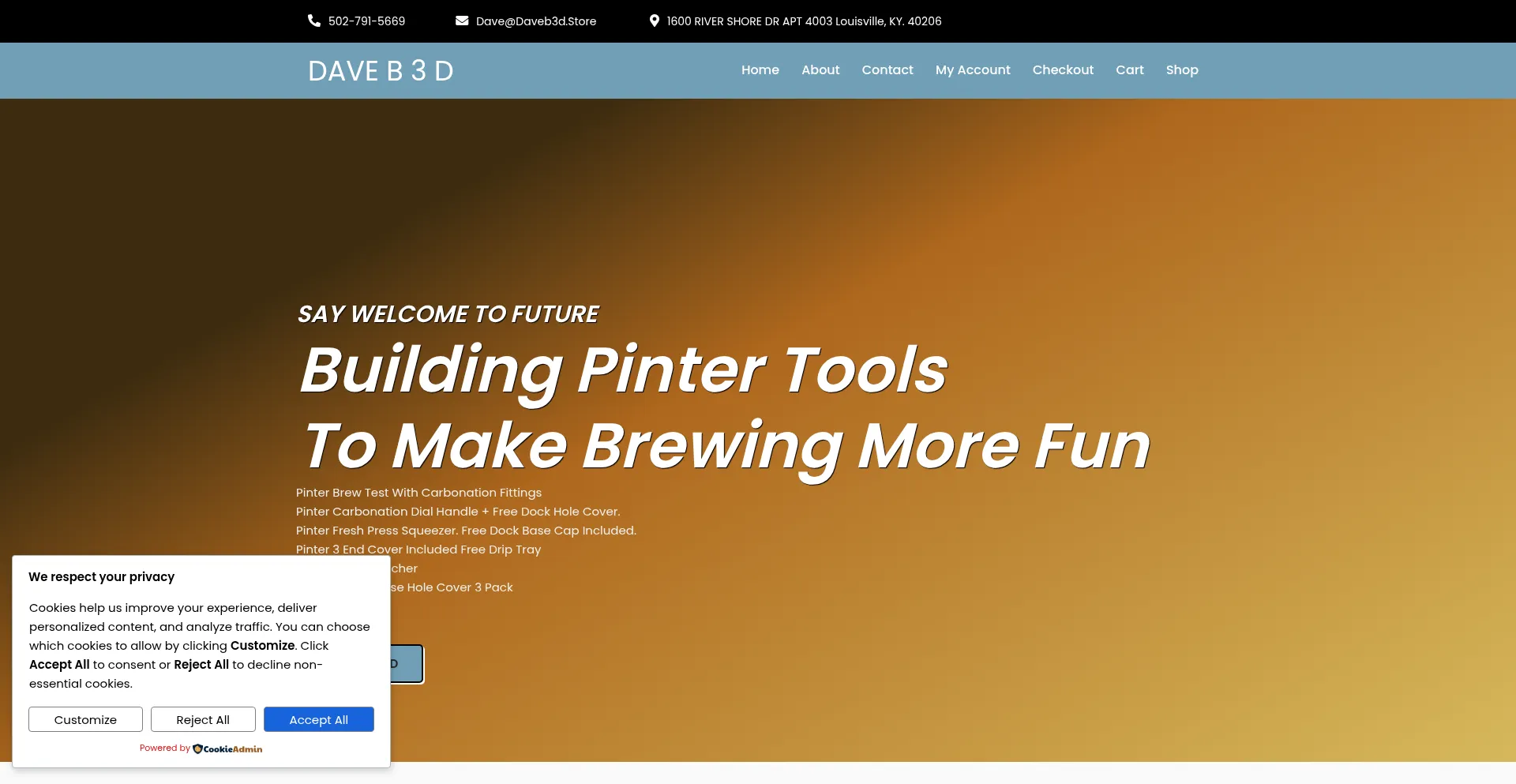
Task: Open the About page
Action: click(820, 69)
